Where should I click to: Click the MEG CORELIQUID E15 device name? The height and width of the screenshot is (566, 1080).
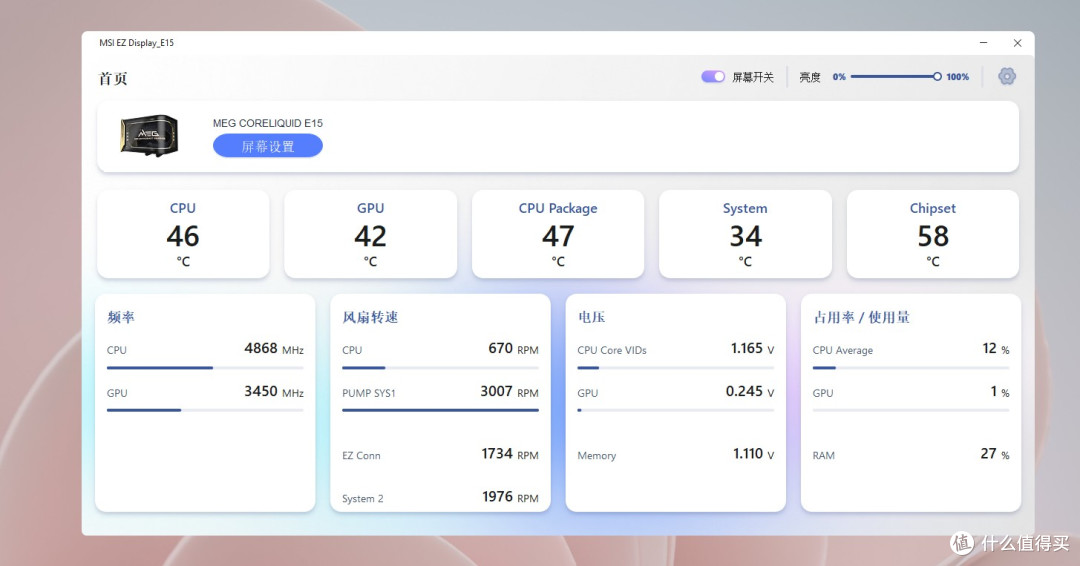point(268,123)
